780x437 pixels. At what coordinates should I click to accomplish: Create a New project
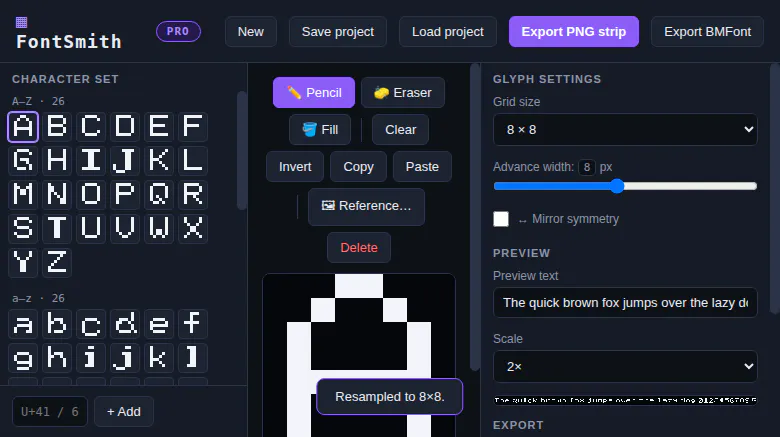point(251,32)
